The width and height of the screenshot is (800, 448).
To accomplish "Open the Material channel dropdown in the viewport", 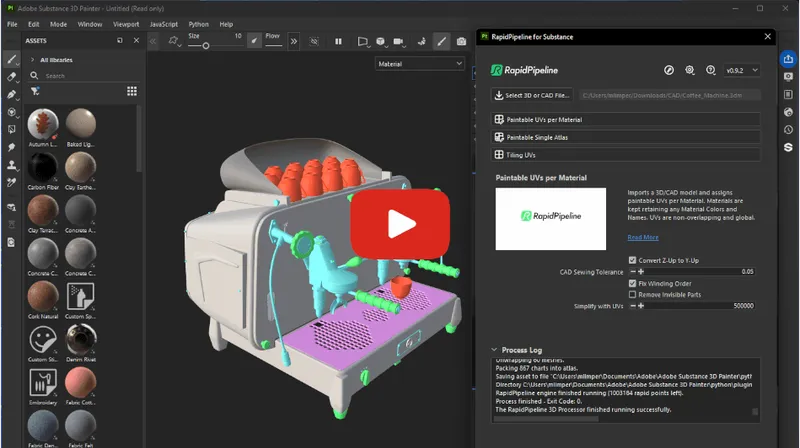I will (x=419, y=64).
